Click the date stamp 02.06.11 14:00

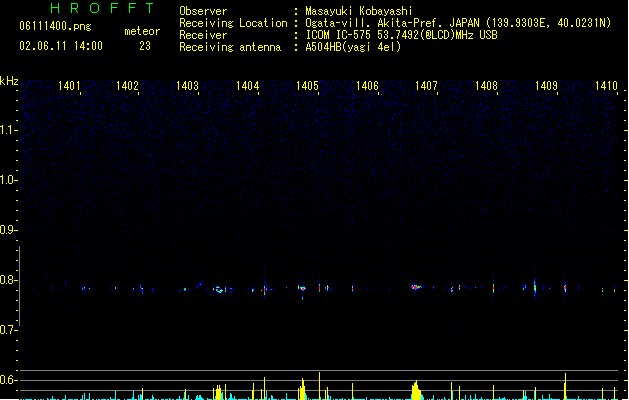[x=61, y=46]
